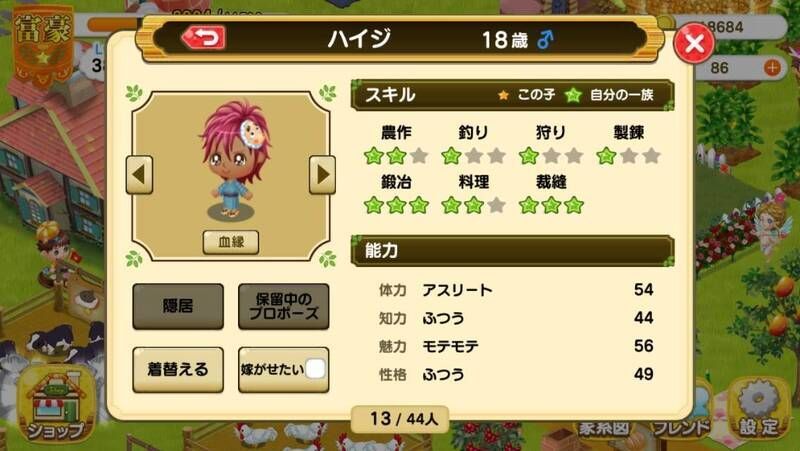Click the 鍛冶 skill star rating
Viewport: 800px width, 451px height.
point(396,205)
